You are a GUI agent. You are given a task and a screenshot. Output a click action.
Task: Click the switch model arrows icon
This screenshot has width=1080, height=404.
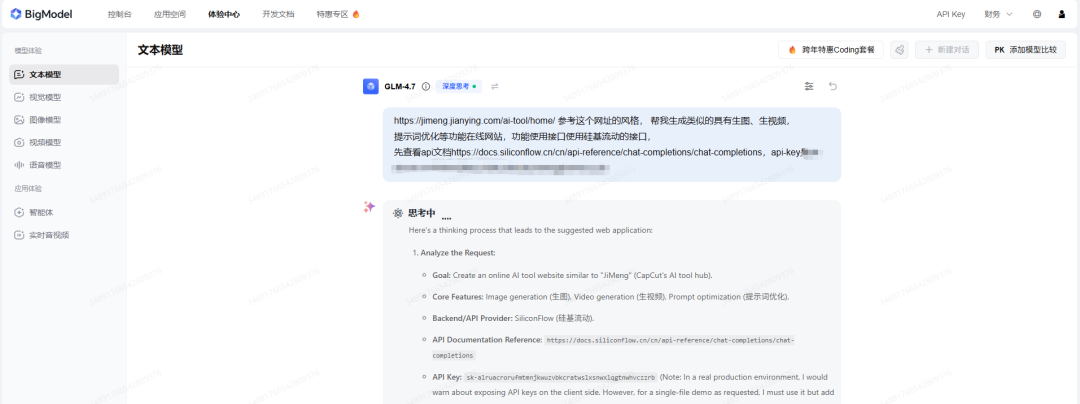coord(495,87)
